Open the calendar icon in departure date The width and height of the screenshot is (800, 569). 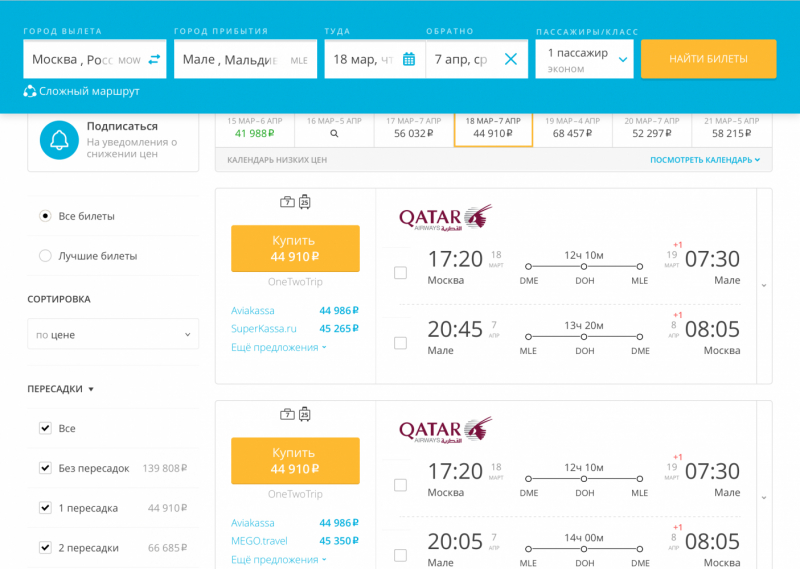pyautogui.click(x=409, y=59)
